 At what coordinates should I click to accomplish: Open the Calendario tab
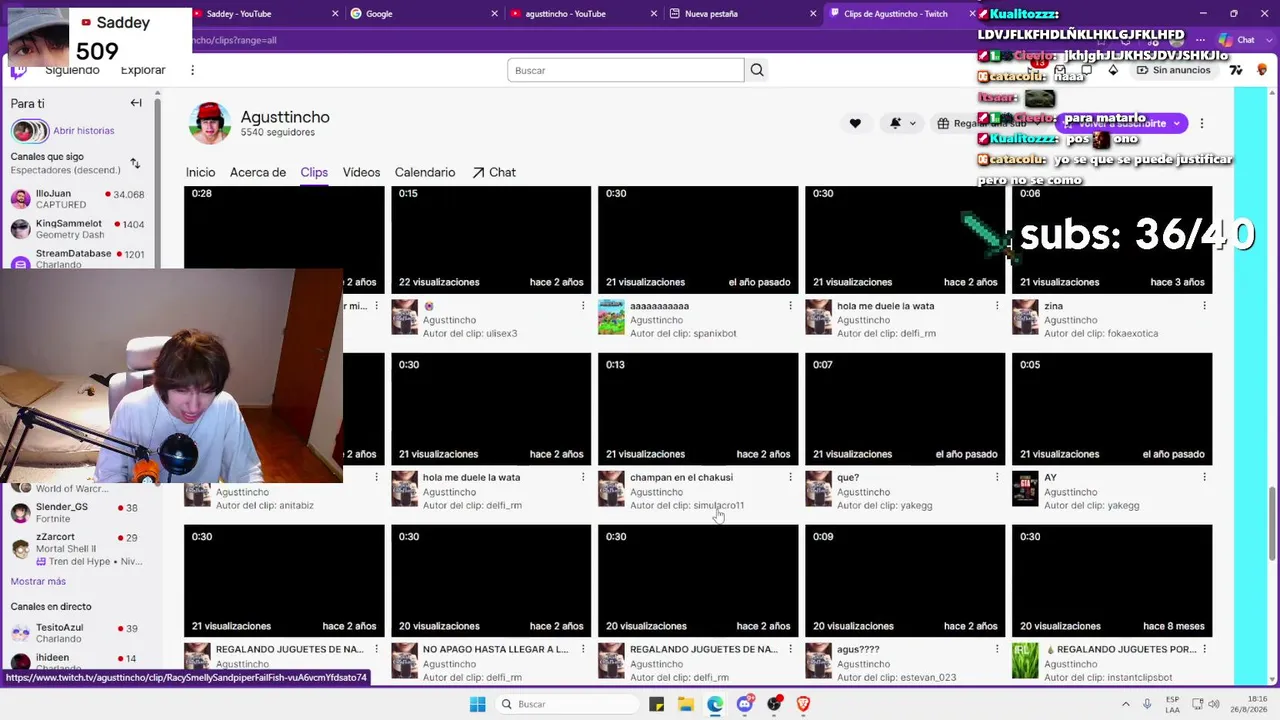click(425, 172)
